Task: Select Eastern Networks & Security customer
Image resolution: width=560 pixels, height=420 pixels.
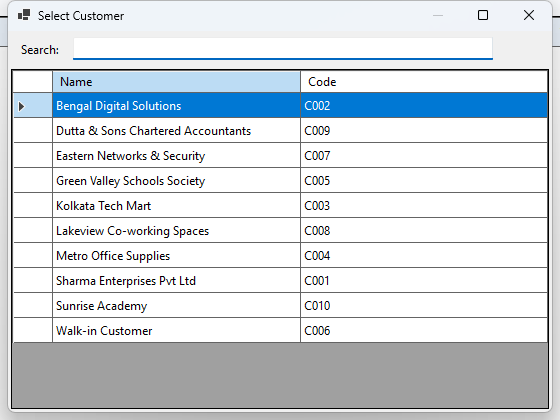Action: tap(176, 156)
